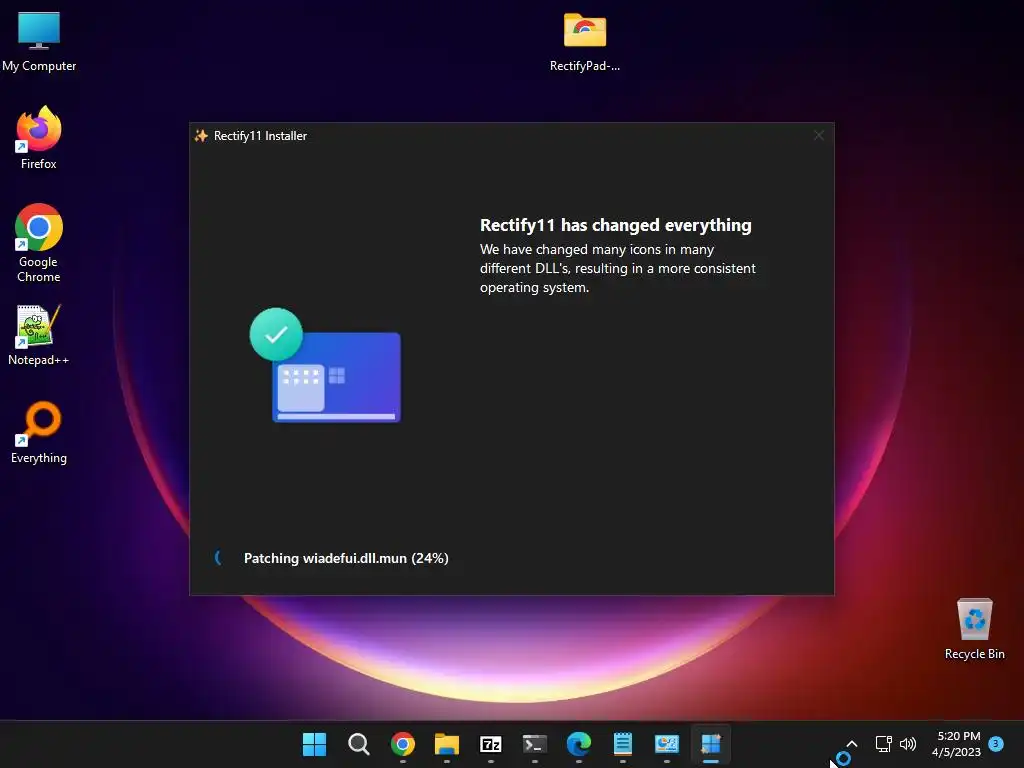Open notification center badge

point(996,744)
